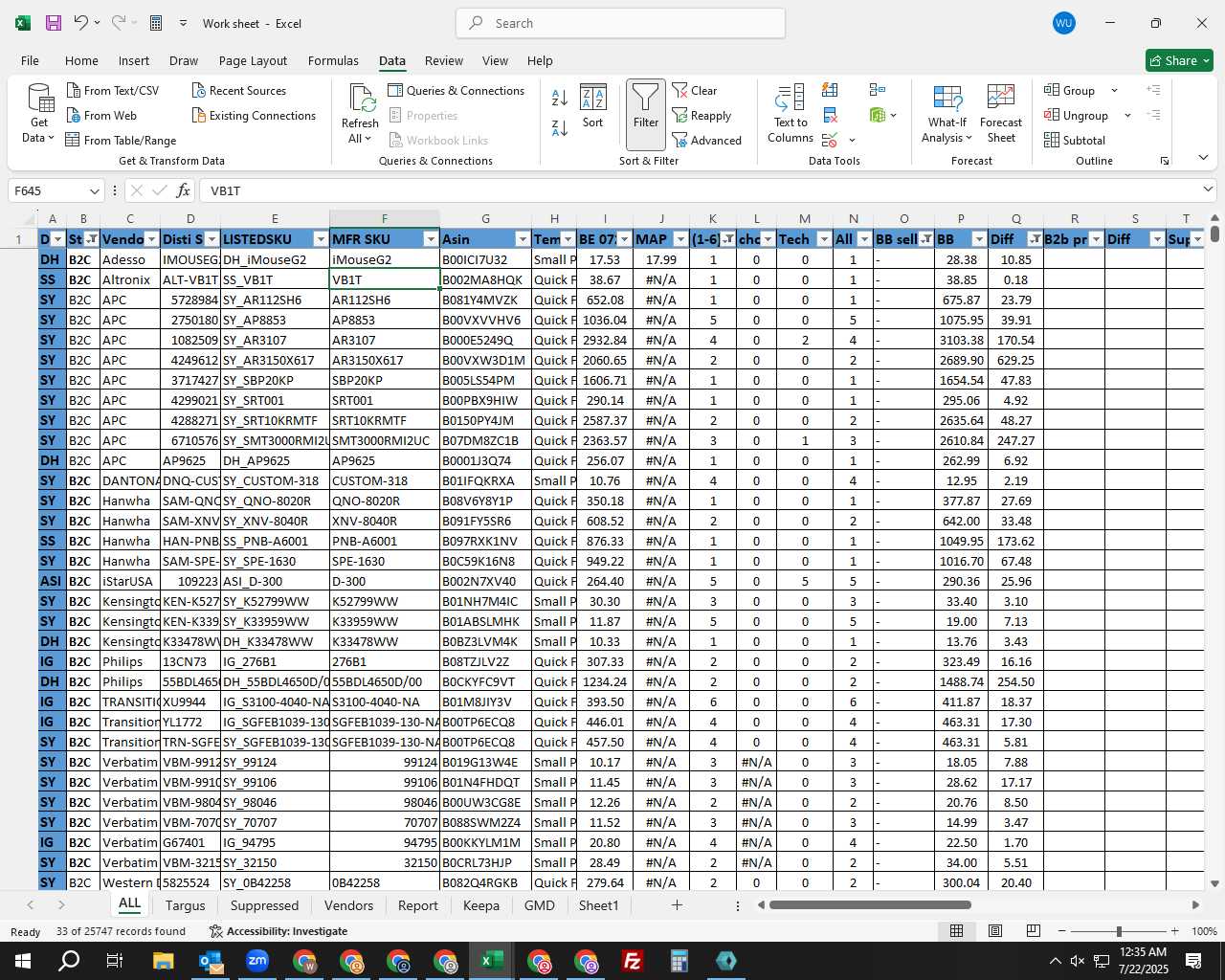Reapply the current filter

[x=702, y=115]
